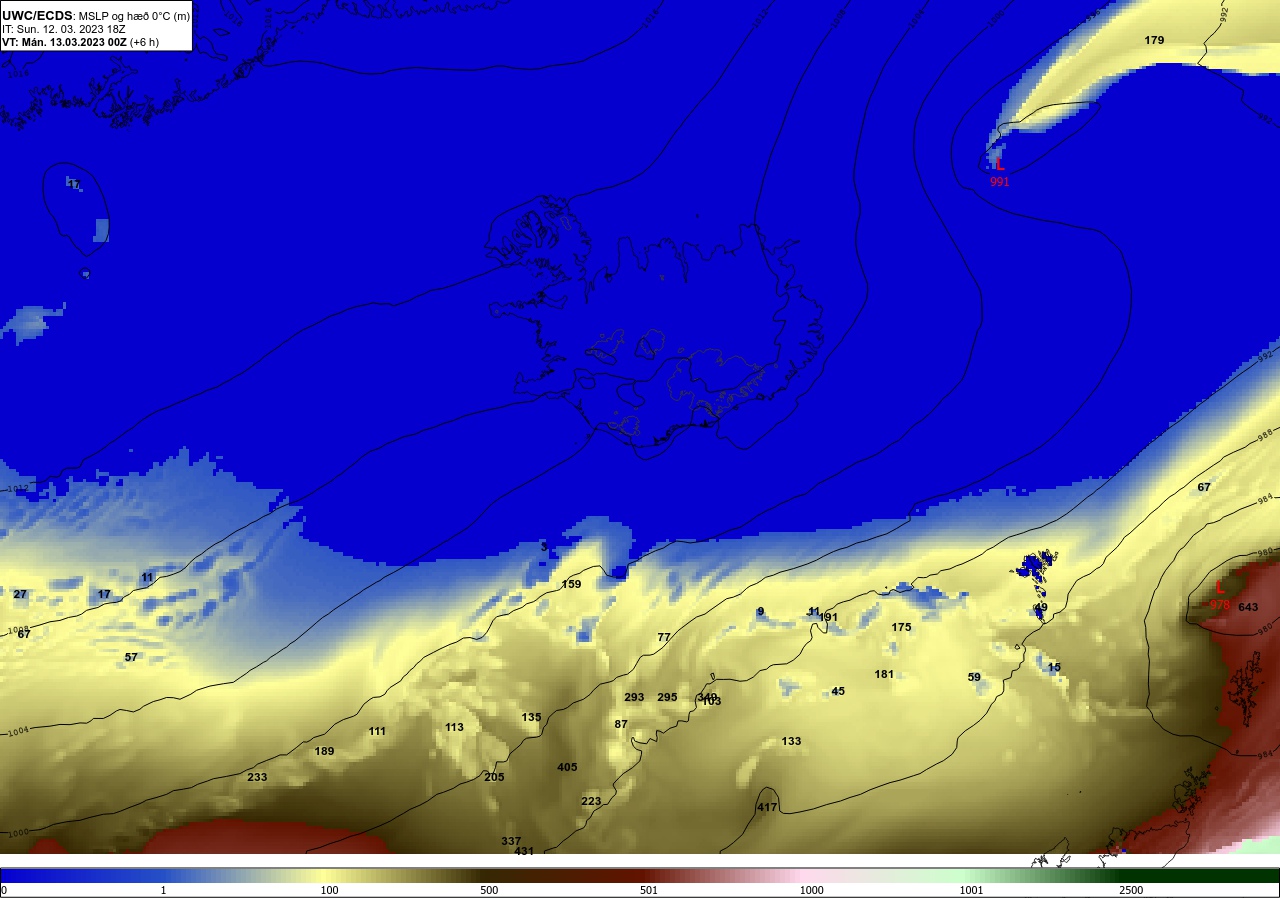Image resolution: width=1280 pixels, height=898 pixels.
Task: Click the title "UWC/ECDS: MSLP og hæð 0°C (m)"
Action: click(96, 15)
